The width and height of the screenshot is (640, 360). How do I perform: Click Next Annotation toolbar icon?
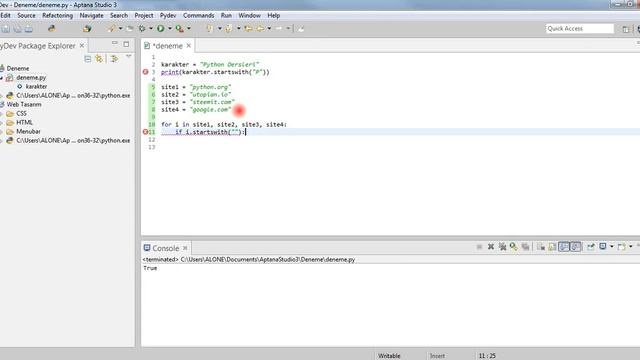click(209, 29)
